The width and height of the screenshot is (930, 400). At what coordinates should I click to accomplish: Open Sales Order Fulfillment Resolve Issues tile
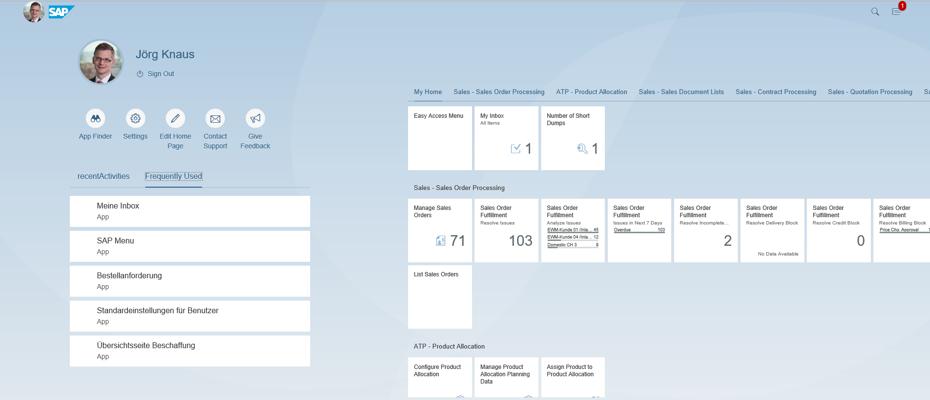coord(507,230)
